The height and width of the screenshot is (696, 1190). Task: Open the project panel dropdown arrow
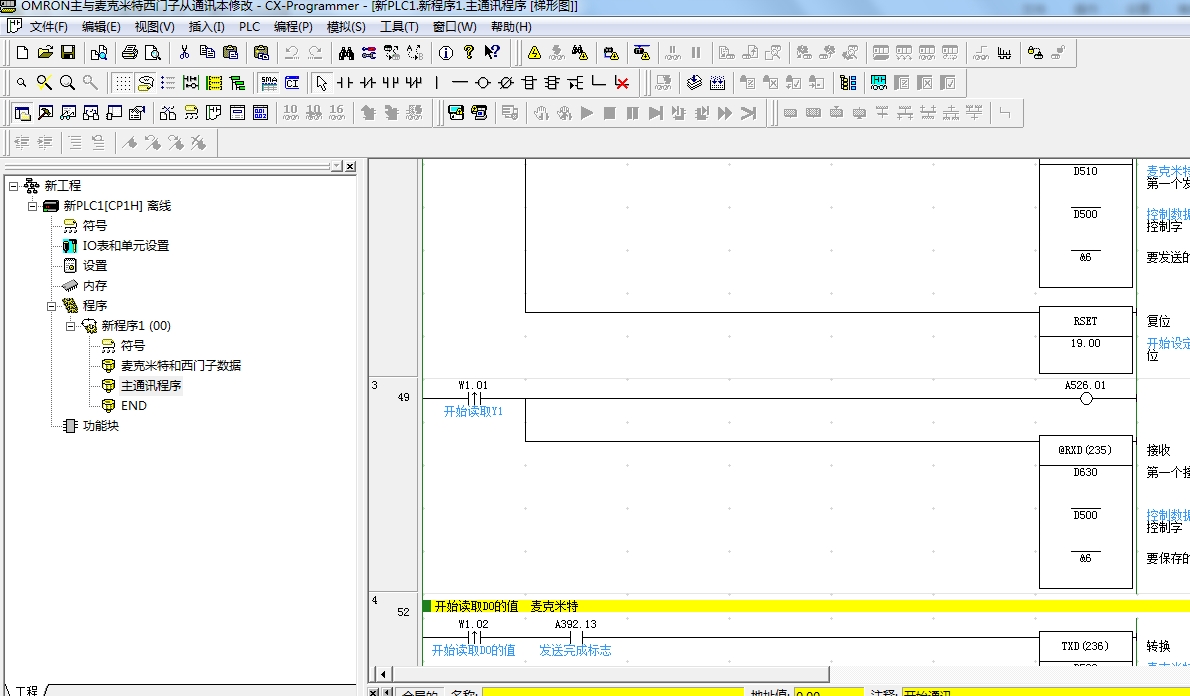(x=336, y=166)
